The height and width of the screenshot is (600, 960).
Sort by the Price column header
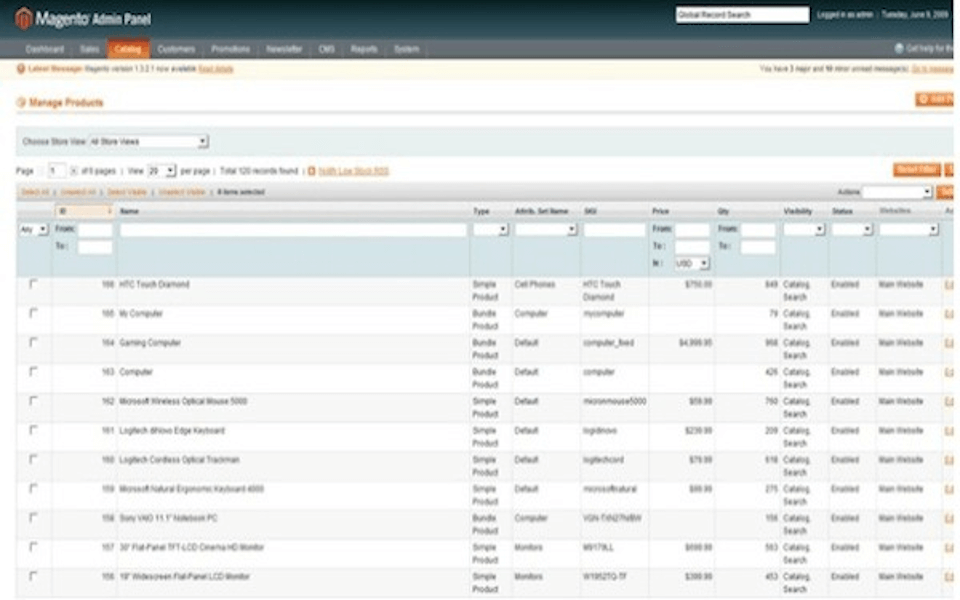click(x=661, y=211)
